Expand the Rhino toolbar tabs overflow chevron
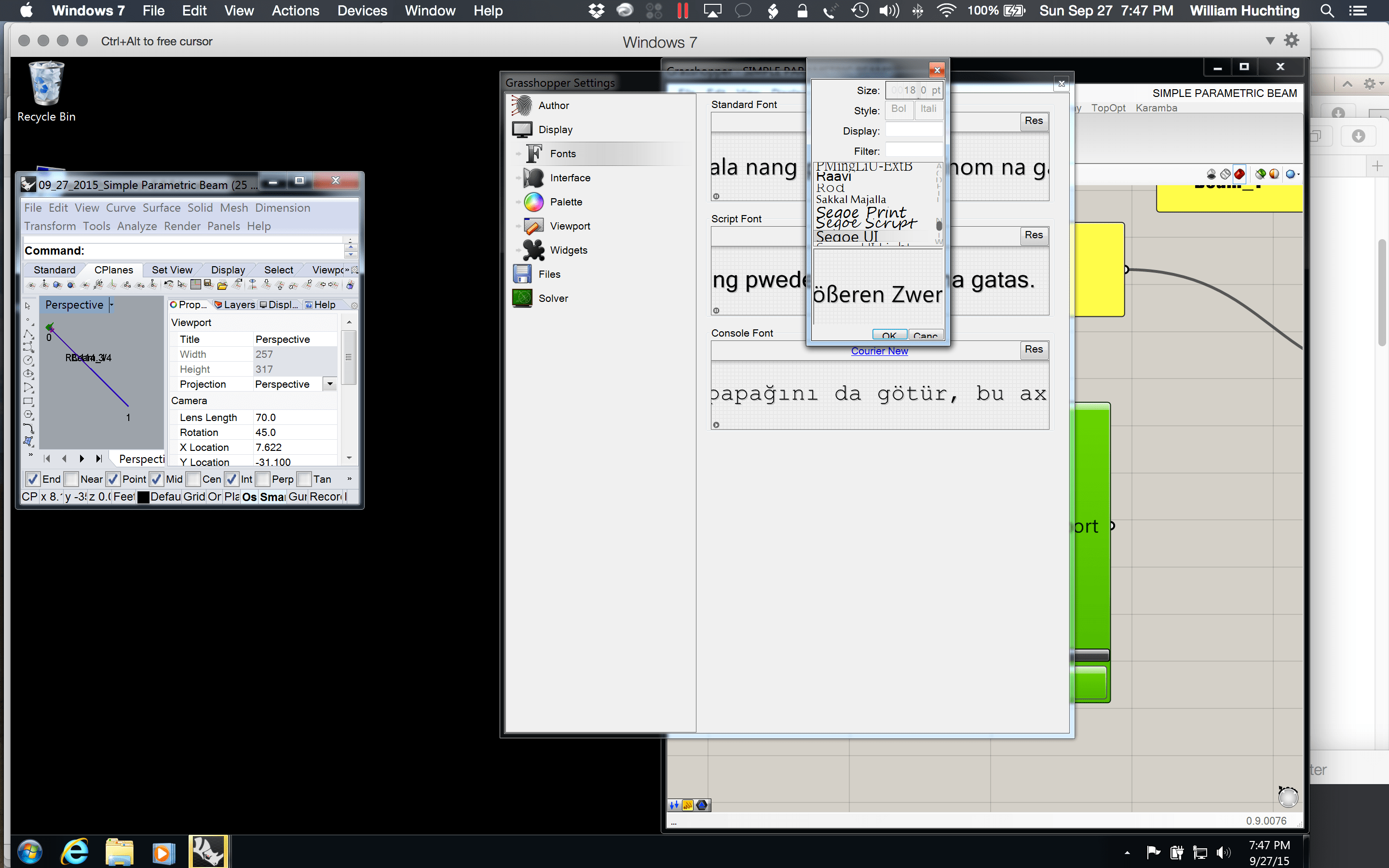 (346, 271)
